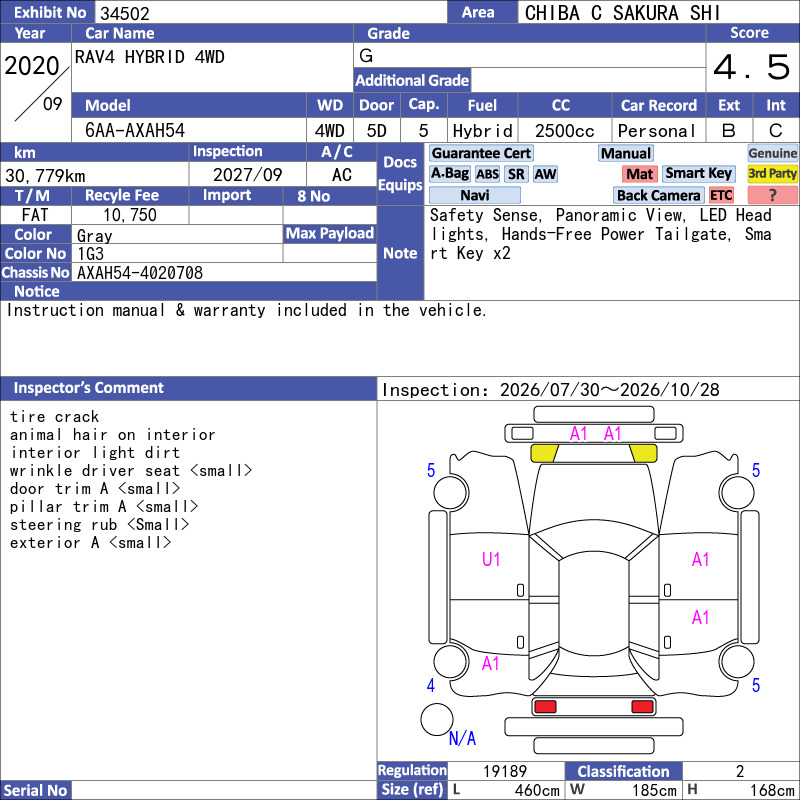The height and width of the screenshot is (800, 800).
Task: Click the chassis number AXAH54-4020708
Action: point(140,273)
